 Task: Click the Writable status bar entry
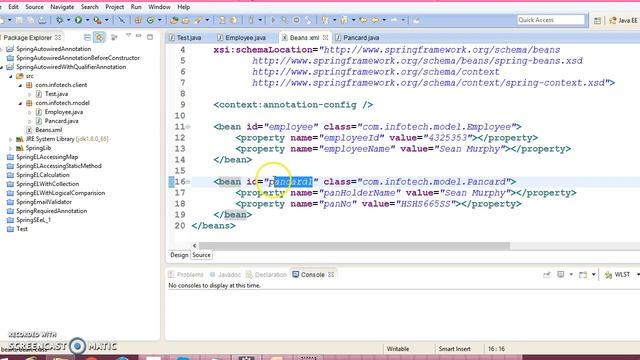pyautogui.click(x=398, y=349)
